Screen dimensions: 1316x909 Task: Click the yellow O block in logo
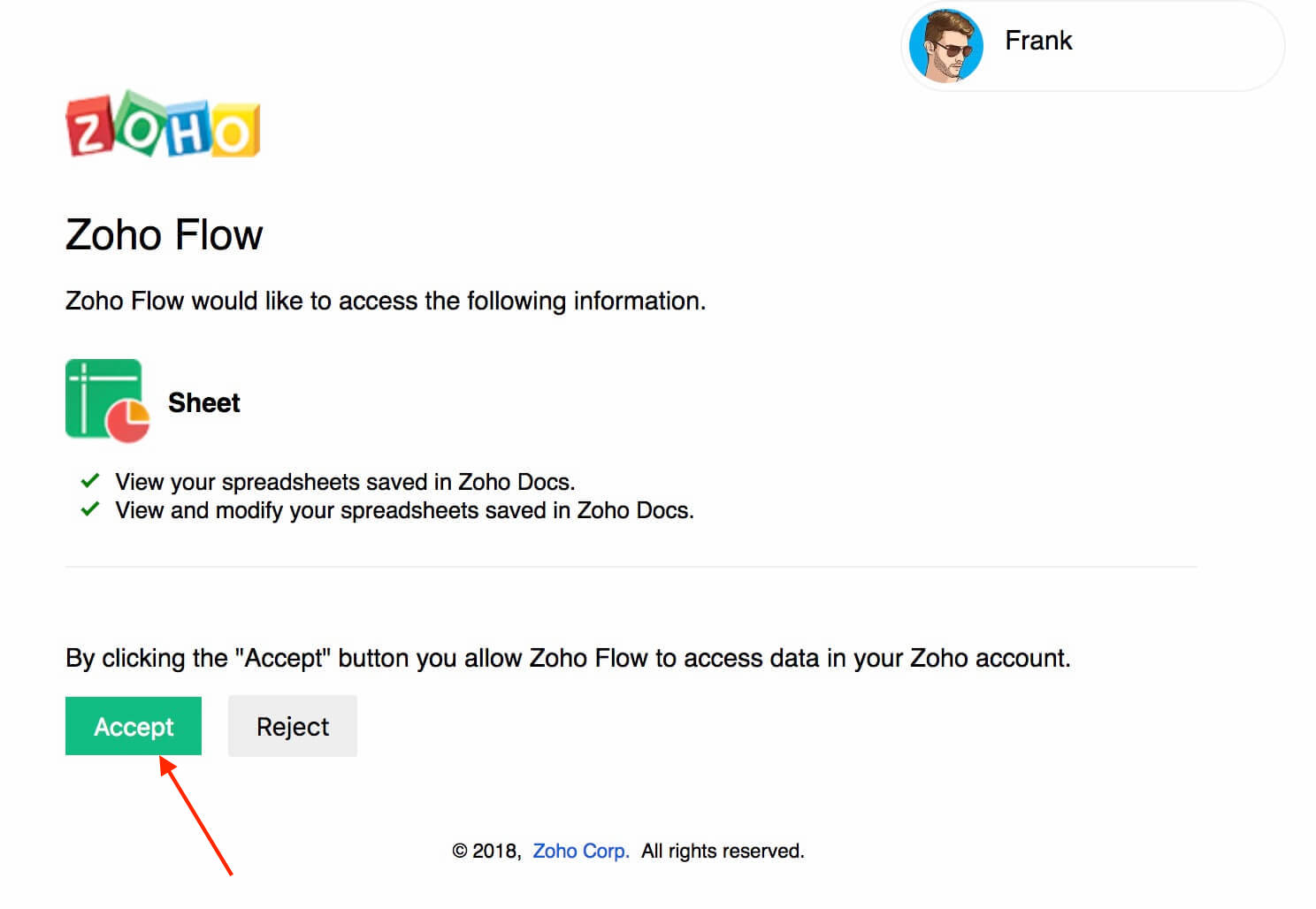tap(234, 133)
